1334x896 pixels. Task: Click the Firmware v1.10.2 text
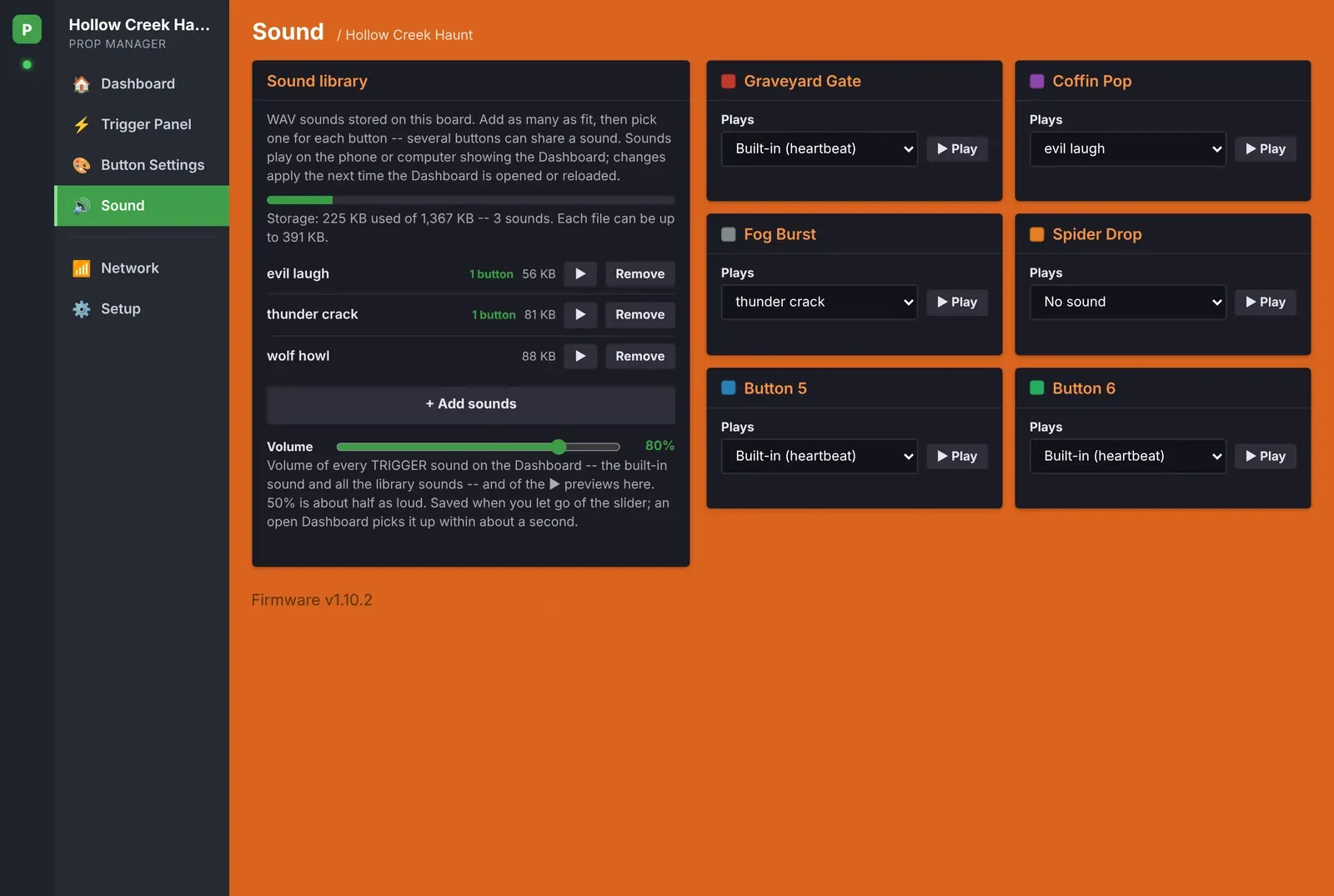[312, 600]
